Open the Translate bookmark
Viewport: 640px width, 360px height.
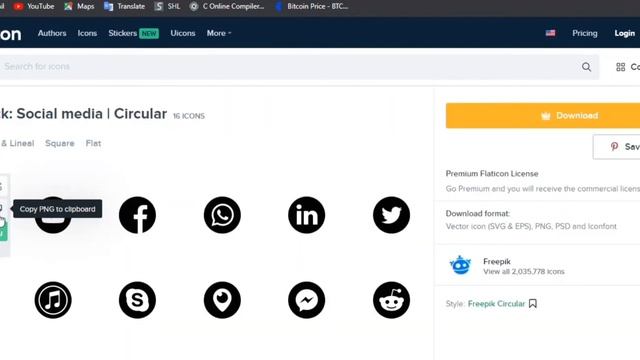[124, 6]
